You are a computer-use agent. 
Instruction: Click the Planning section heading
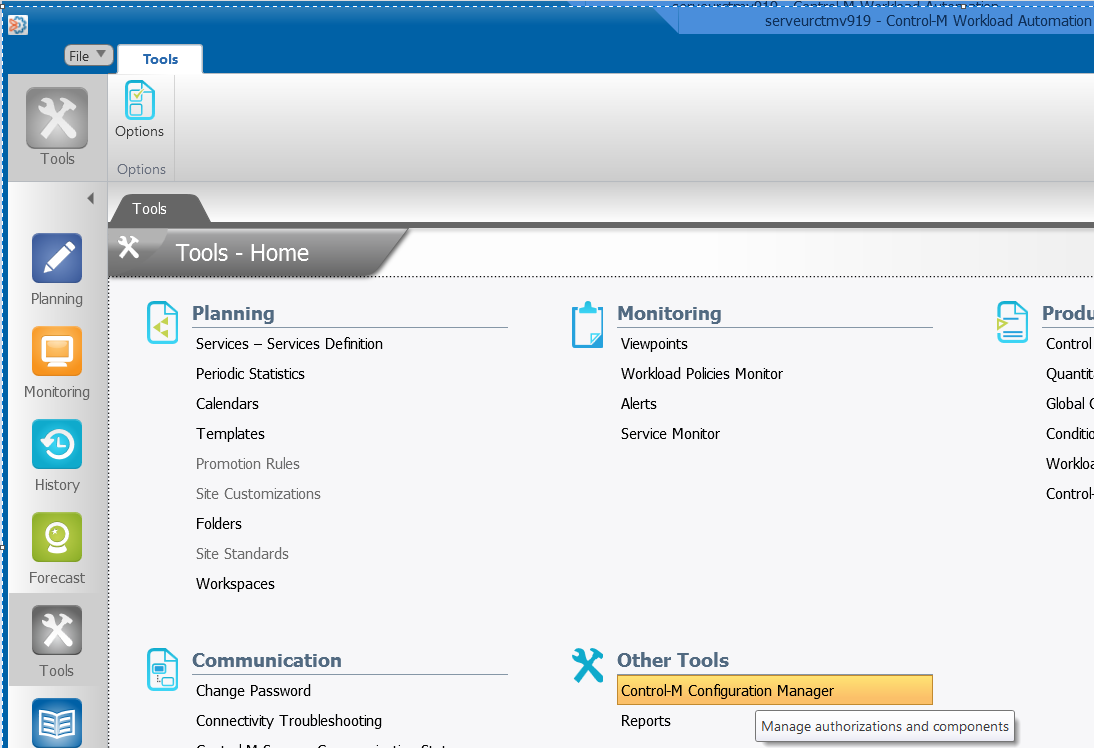(x=233, y=313)
